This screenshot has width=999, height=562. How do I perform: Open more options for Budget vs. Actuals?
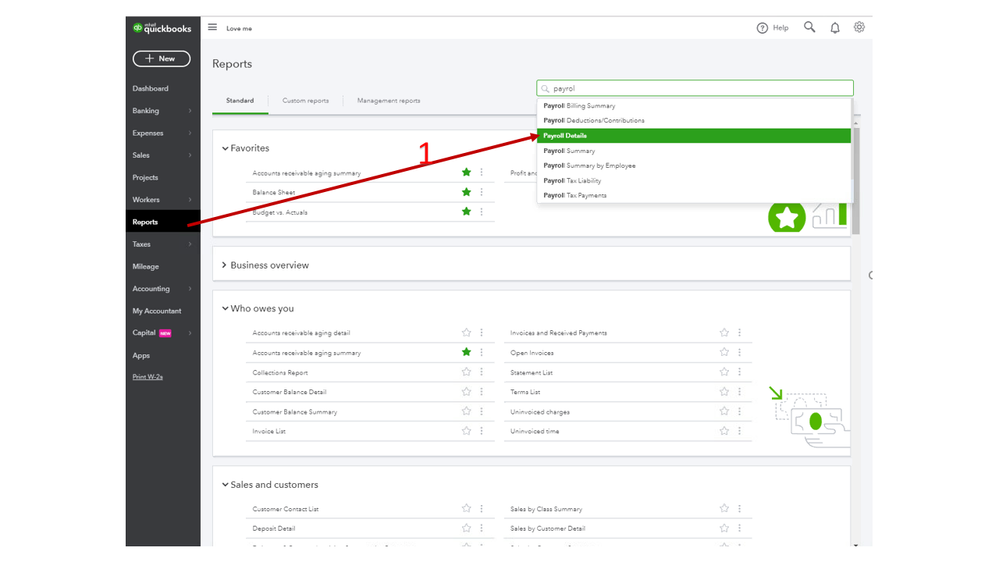click(482, 212)
